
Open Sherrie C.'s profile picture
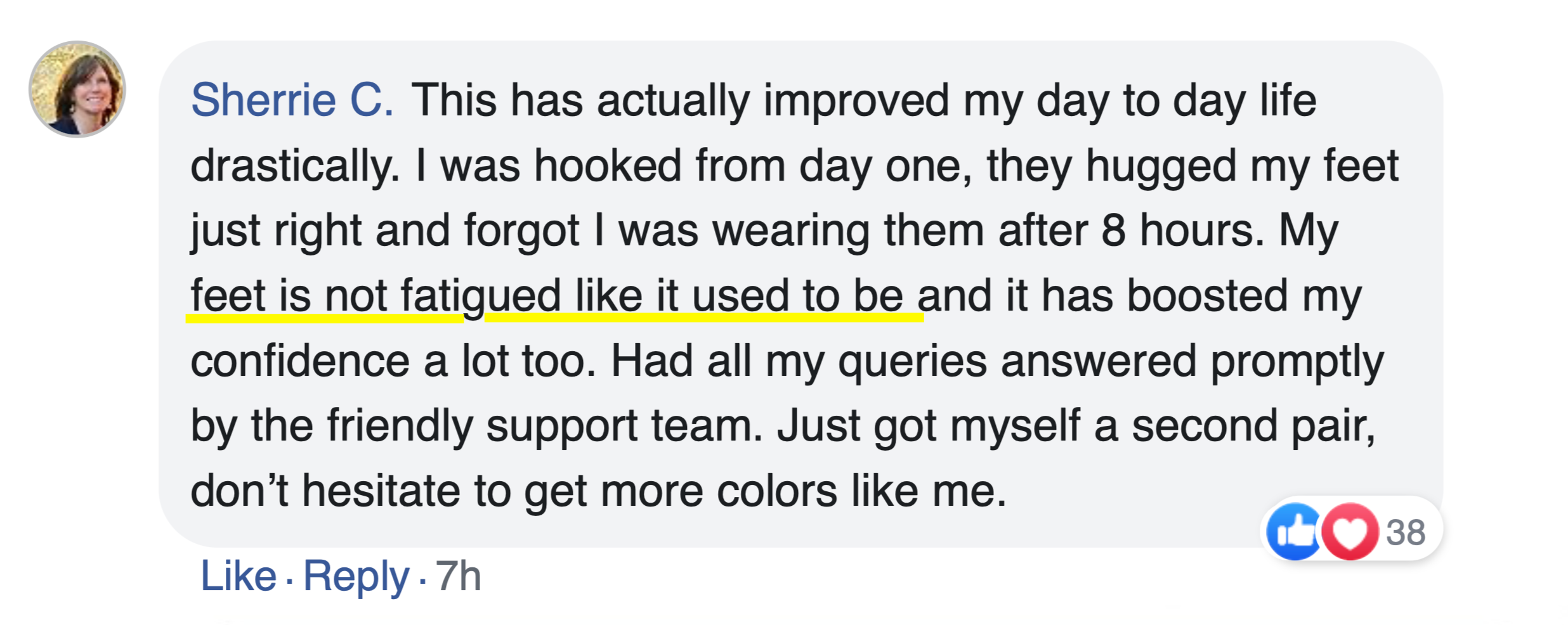[77, 89]
